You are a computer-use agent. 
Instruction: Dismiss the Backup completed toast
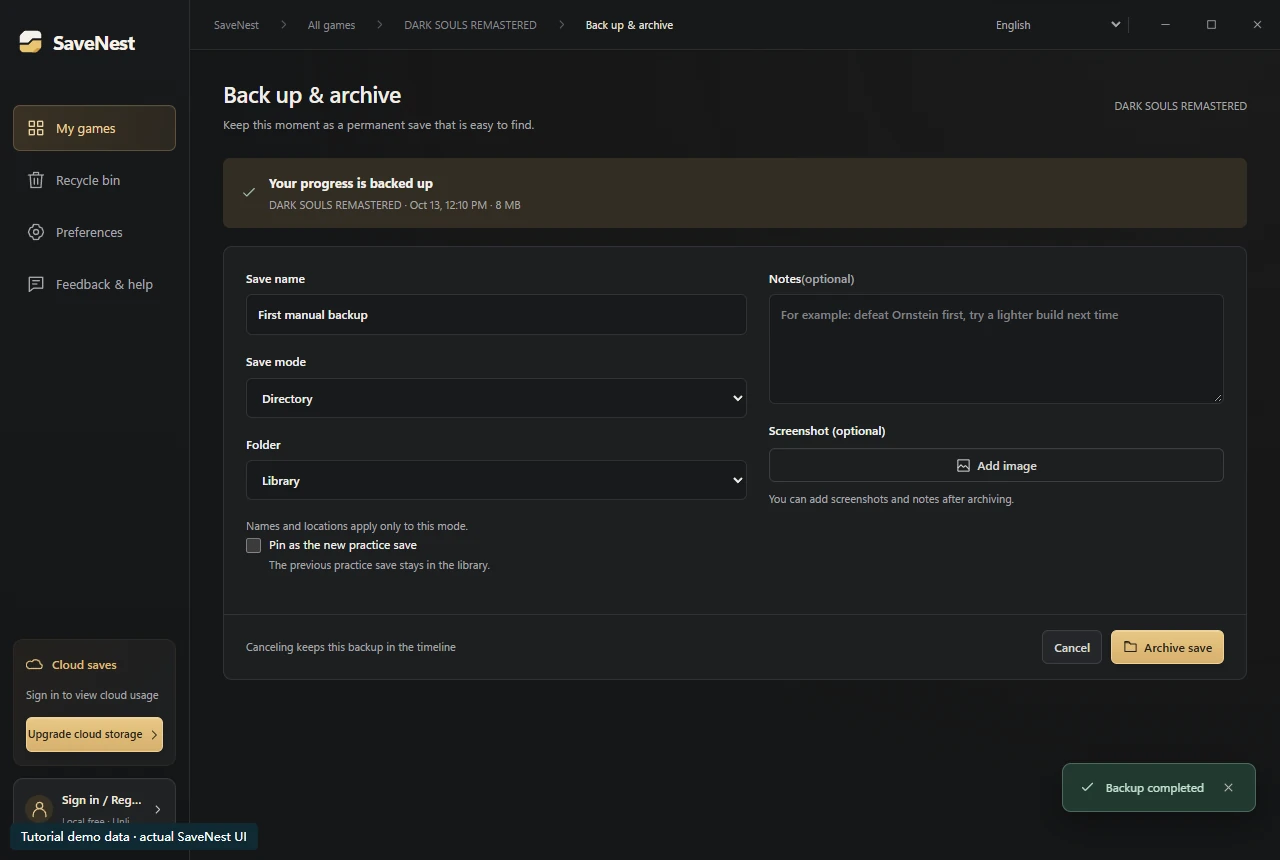click(1228, 787)
